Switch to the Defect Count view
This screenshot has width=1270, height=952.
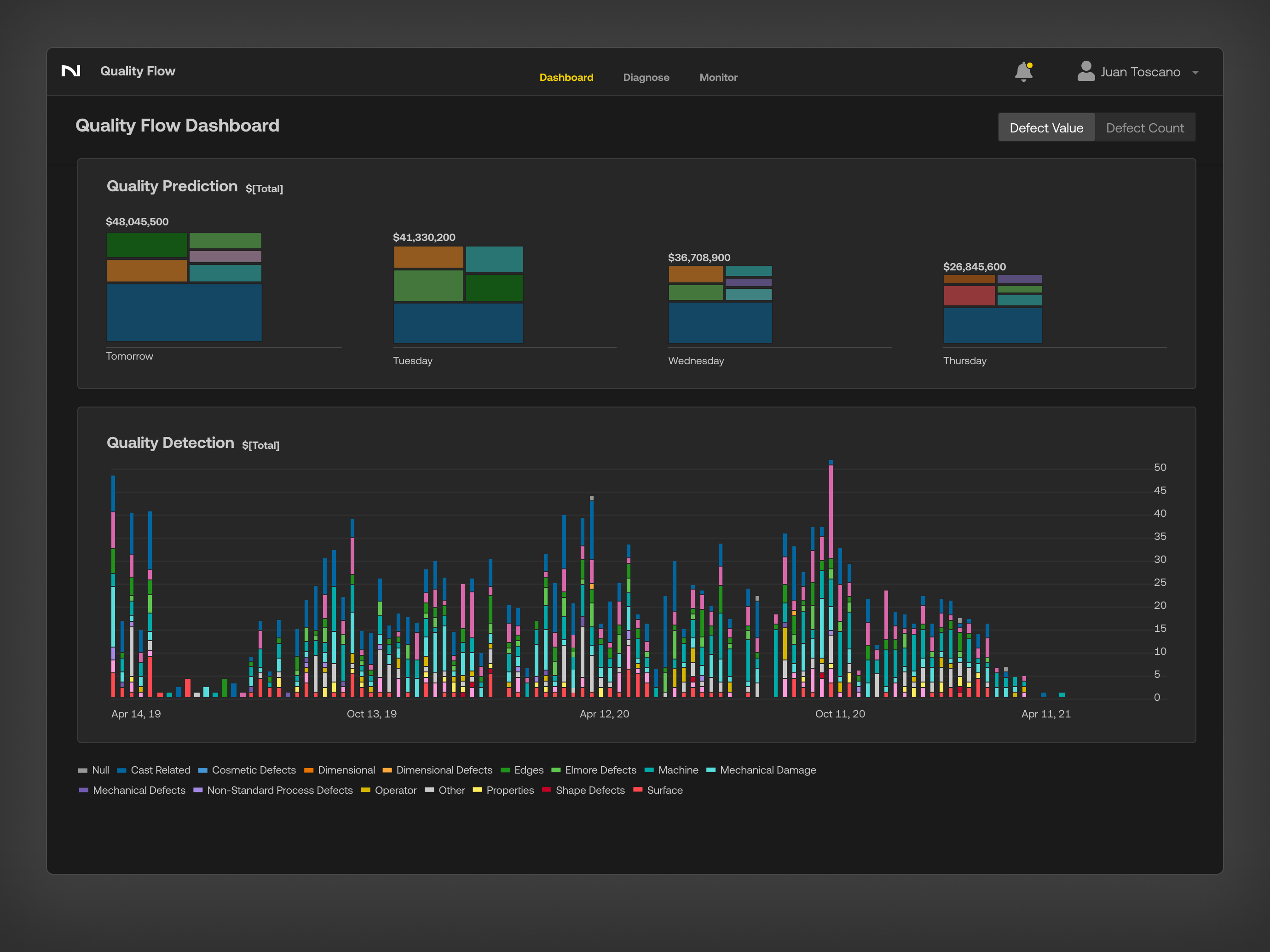tap(1144, 128)
